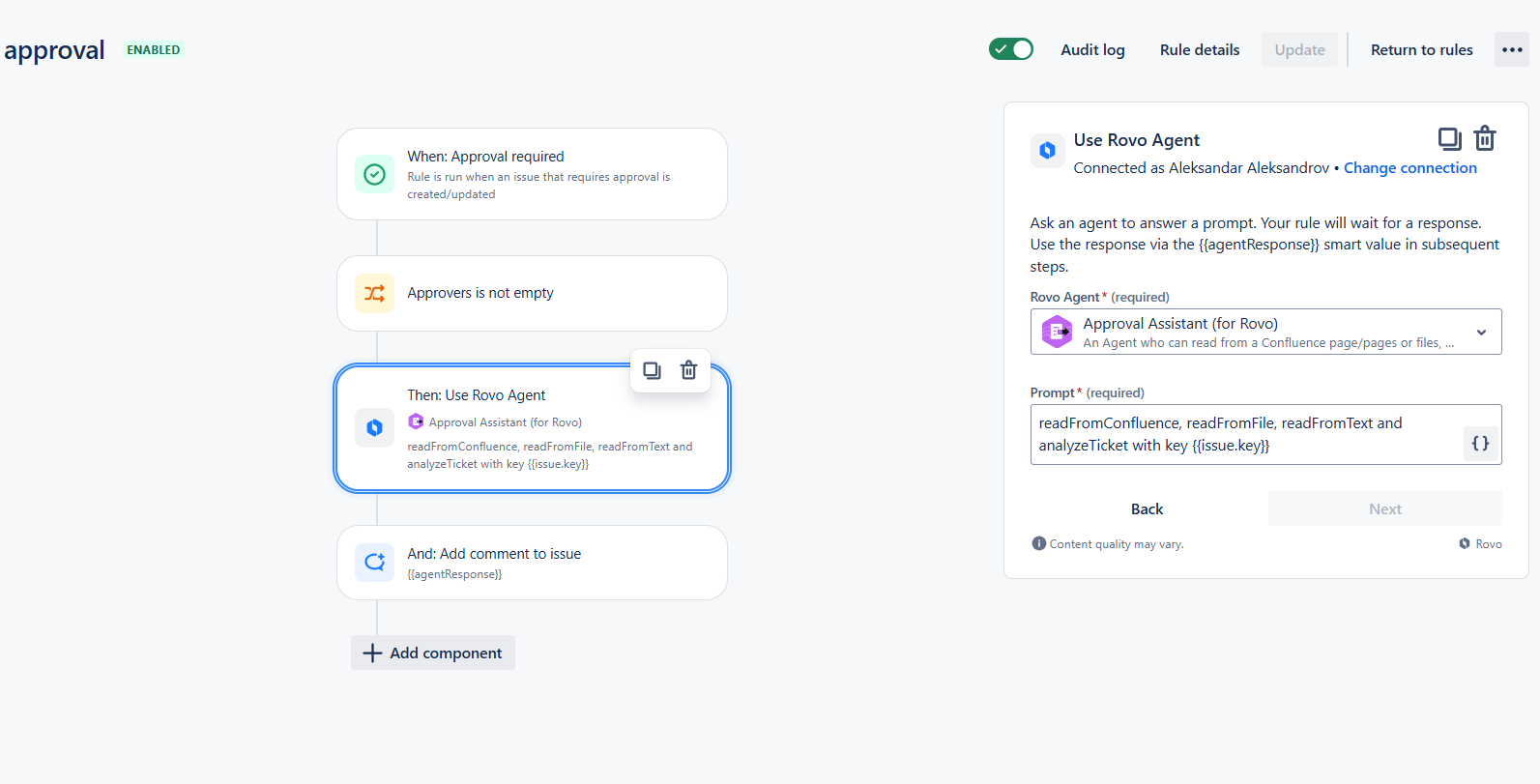Viewport: 1540px width, 784px height.
Task: Click the Connected as Aleksandar Aleksandrov text
Action: point(1201,168)
